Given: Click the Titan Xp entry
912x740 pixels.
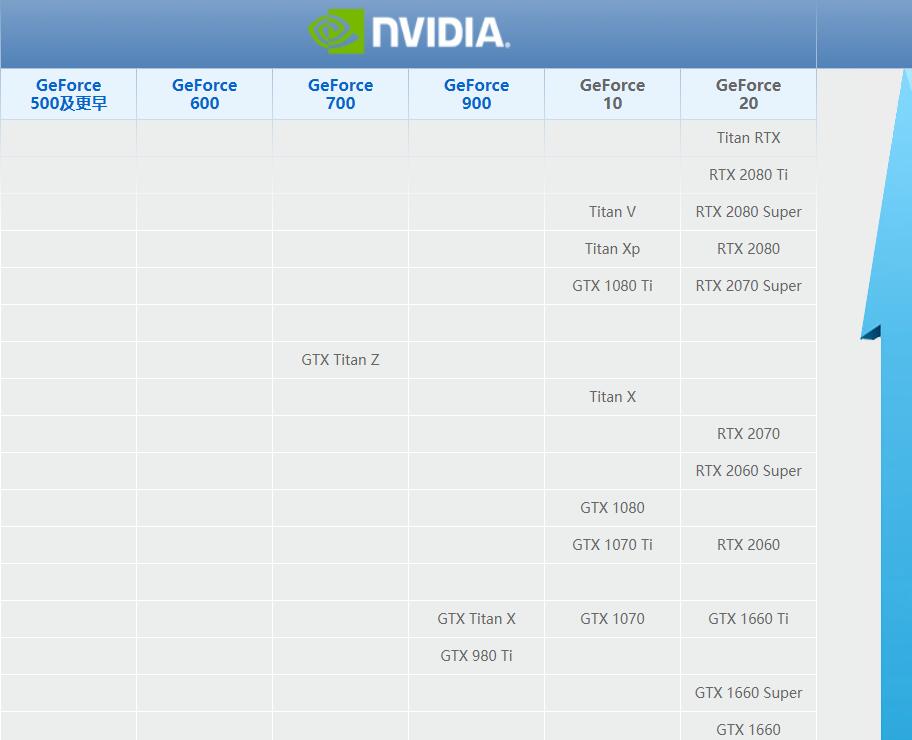Looking at the screenshot, I should pos(612,249).
